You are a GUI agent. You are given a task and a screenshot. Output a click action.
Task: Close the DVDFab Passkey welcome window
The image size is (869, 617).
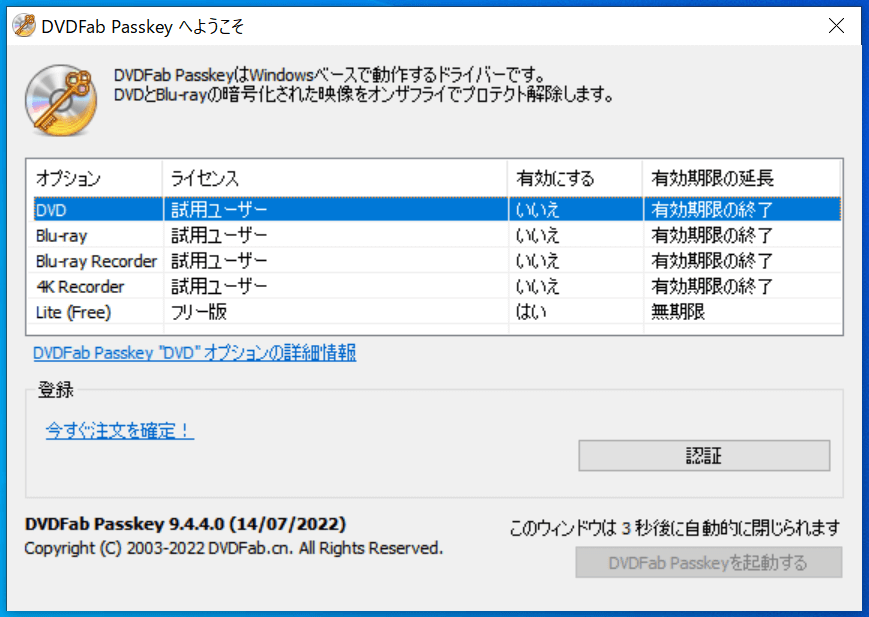click(836, 27)
